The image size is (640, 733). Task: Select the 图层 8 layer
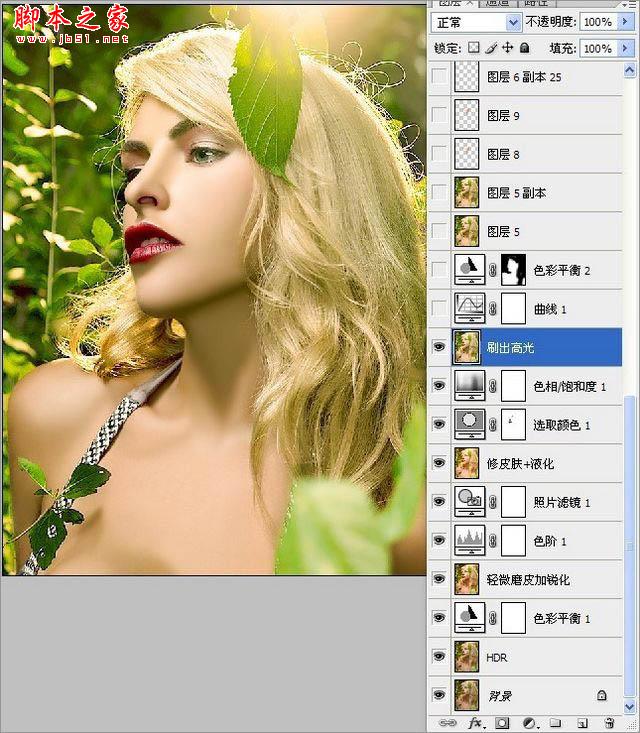pyautogui.click(x=536, y=154)
